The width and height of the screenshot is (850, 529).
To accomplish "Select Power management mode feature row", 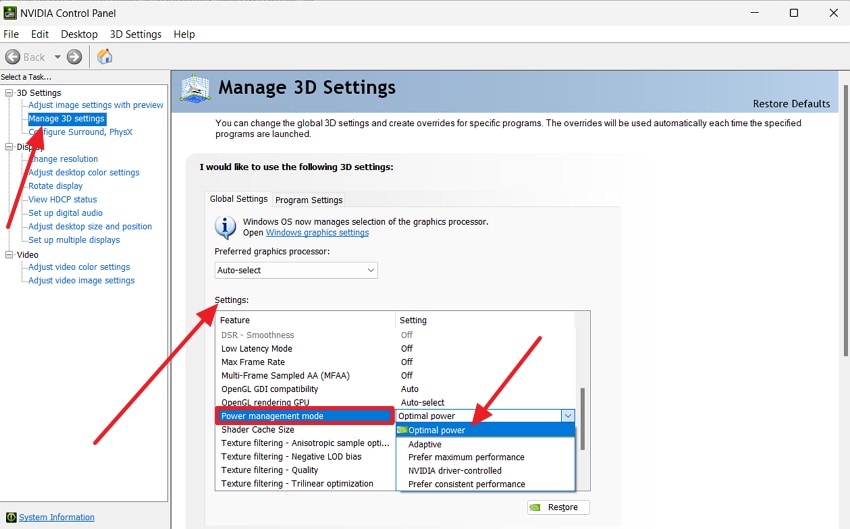I will pos(306,416).
